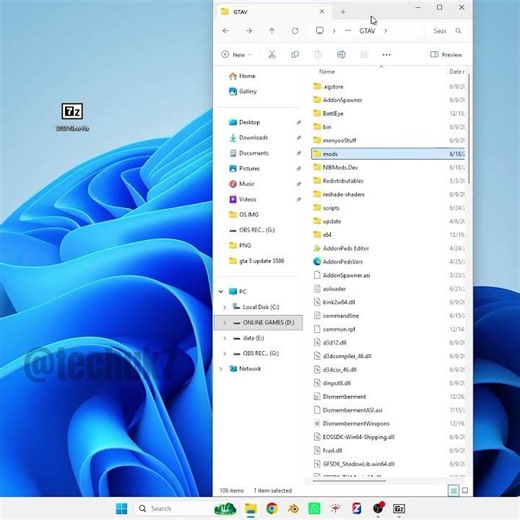Open Chrome from the taskbar
Viewport: 520px width, 520px height.
272,509
